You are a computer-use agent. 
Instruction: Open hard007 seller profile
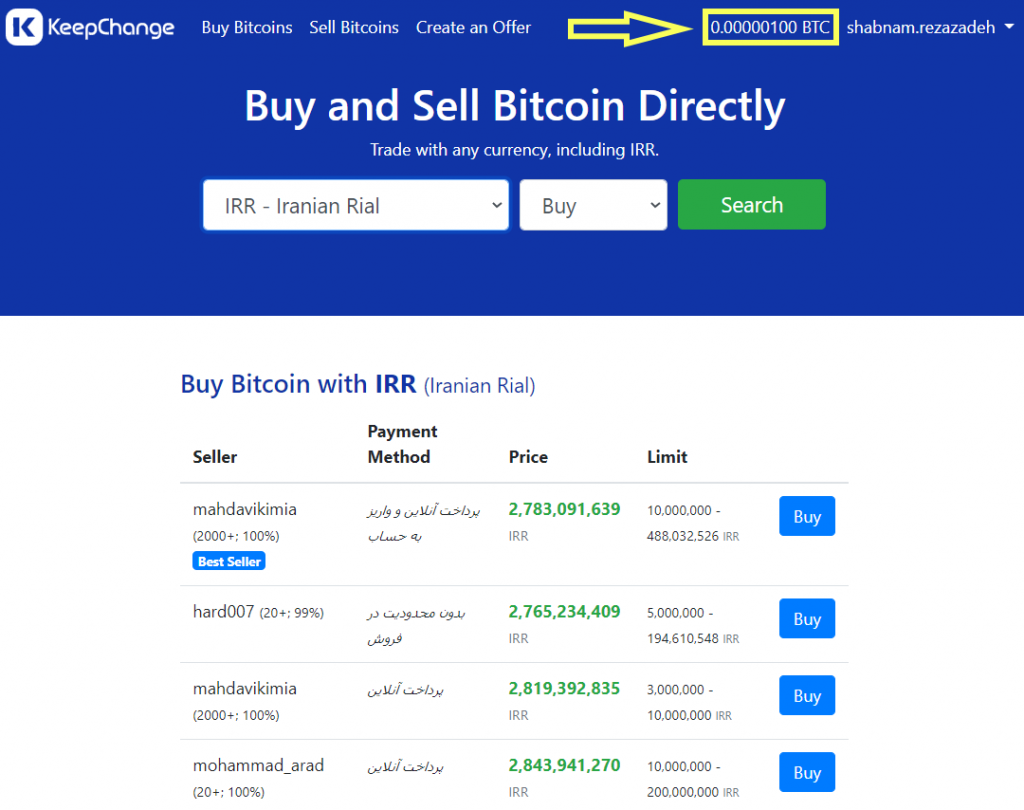click(x=223, y=611)
